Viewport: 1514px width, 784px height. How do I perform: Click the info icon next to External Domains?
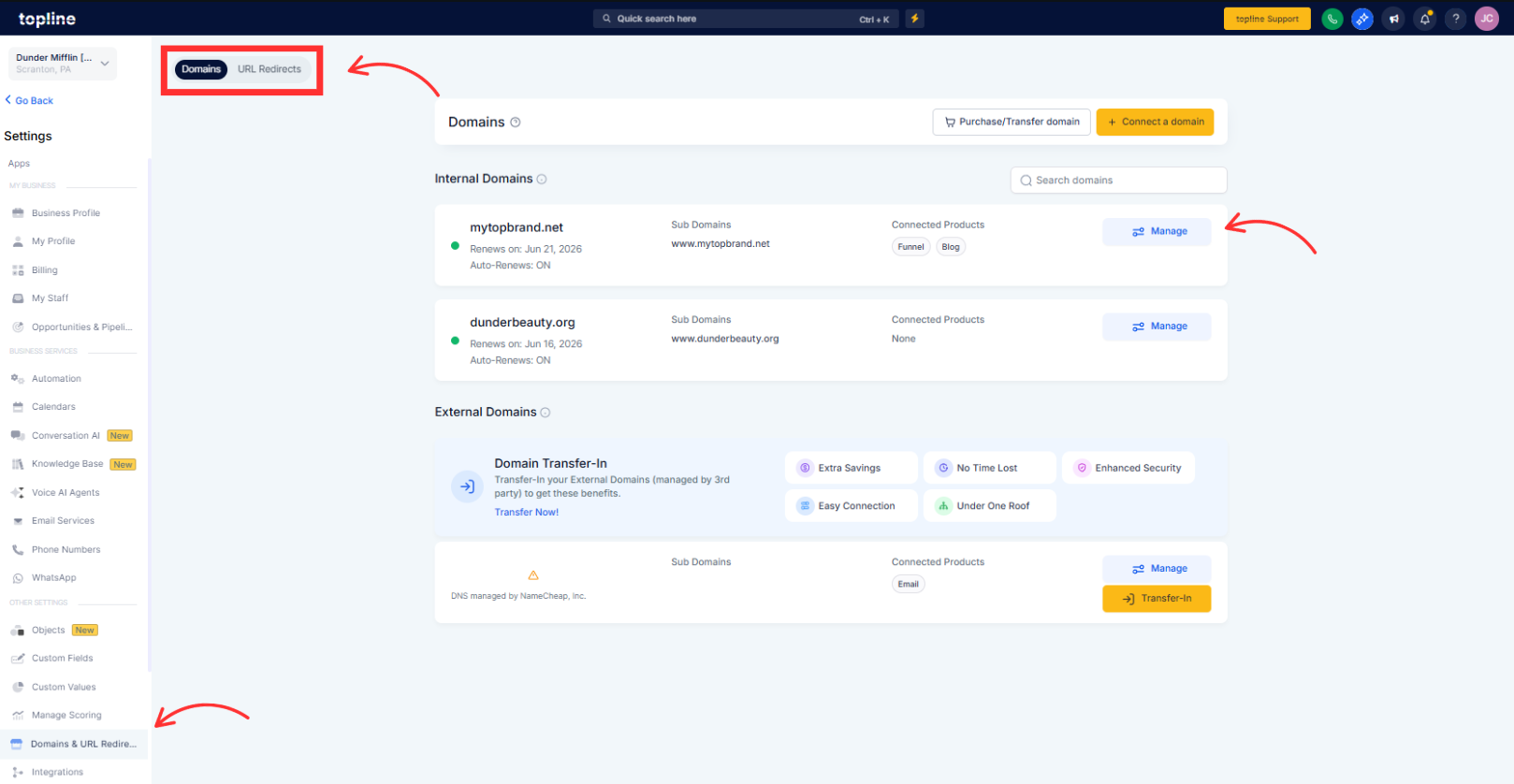(x=546, y=413)
